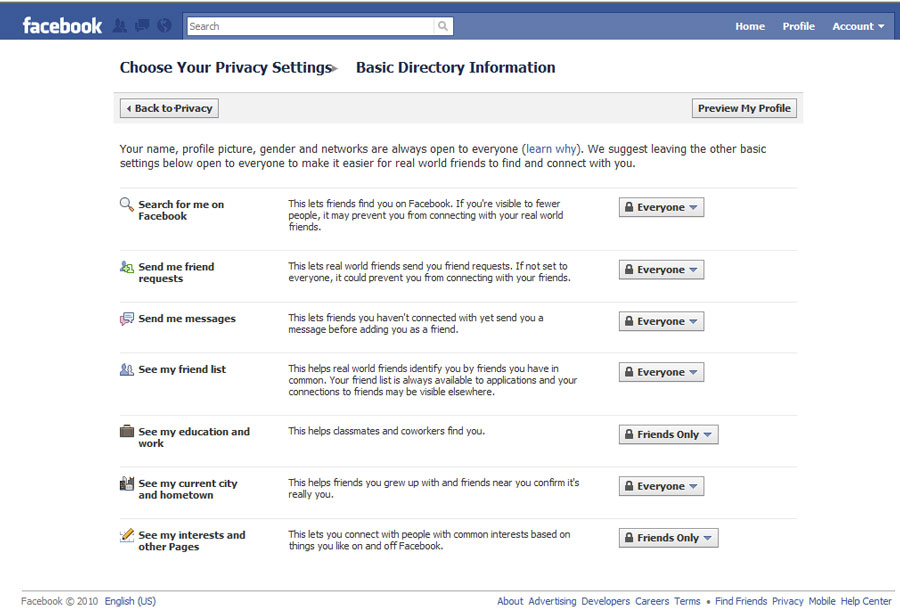This screenshot has height=614, width=900.
Task: Click the speech bubble icon beside Send me messages
Action: click(126, 318)
